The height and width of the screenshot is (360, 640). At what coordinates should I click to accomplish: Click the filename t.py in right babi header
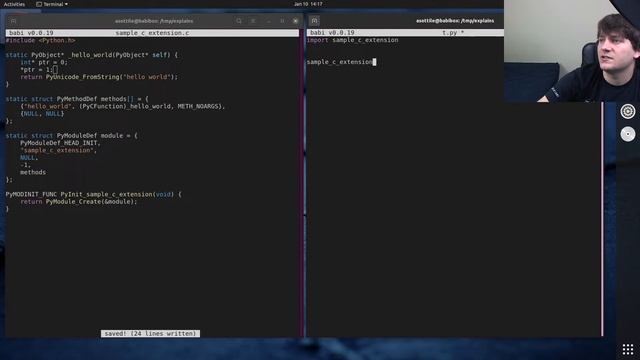coord(449,33)
